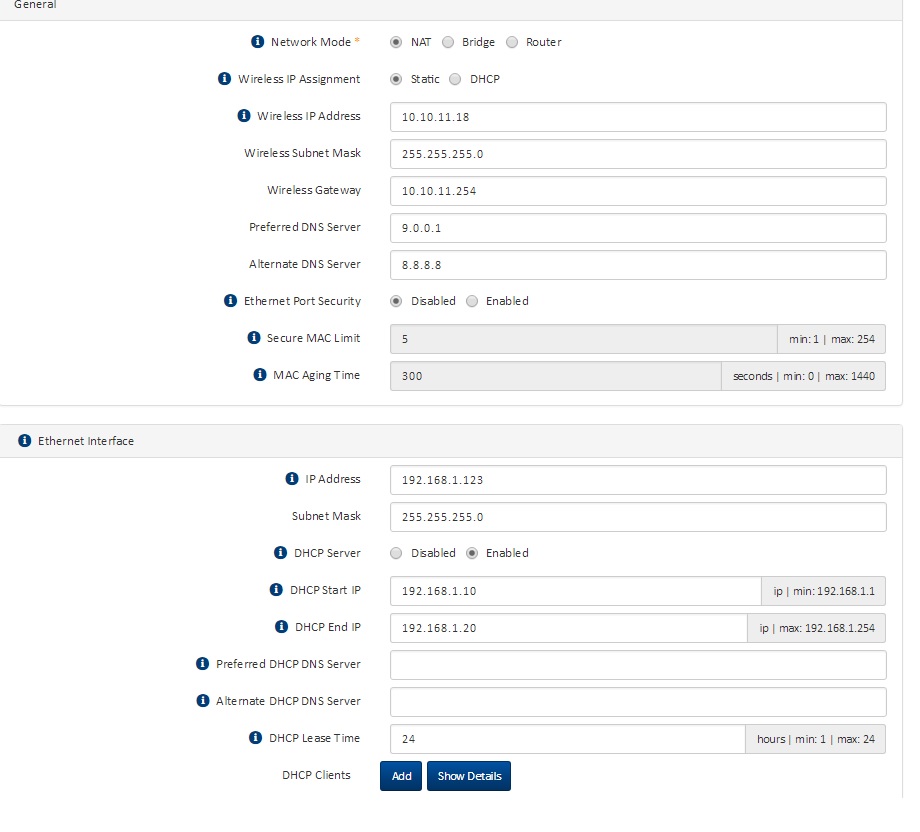
Task: Click the Wireless Subnet Mask field
Action: point(637,153)
